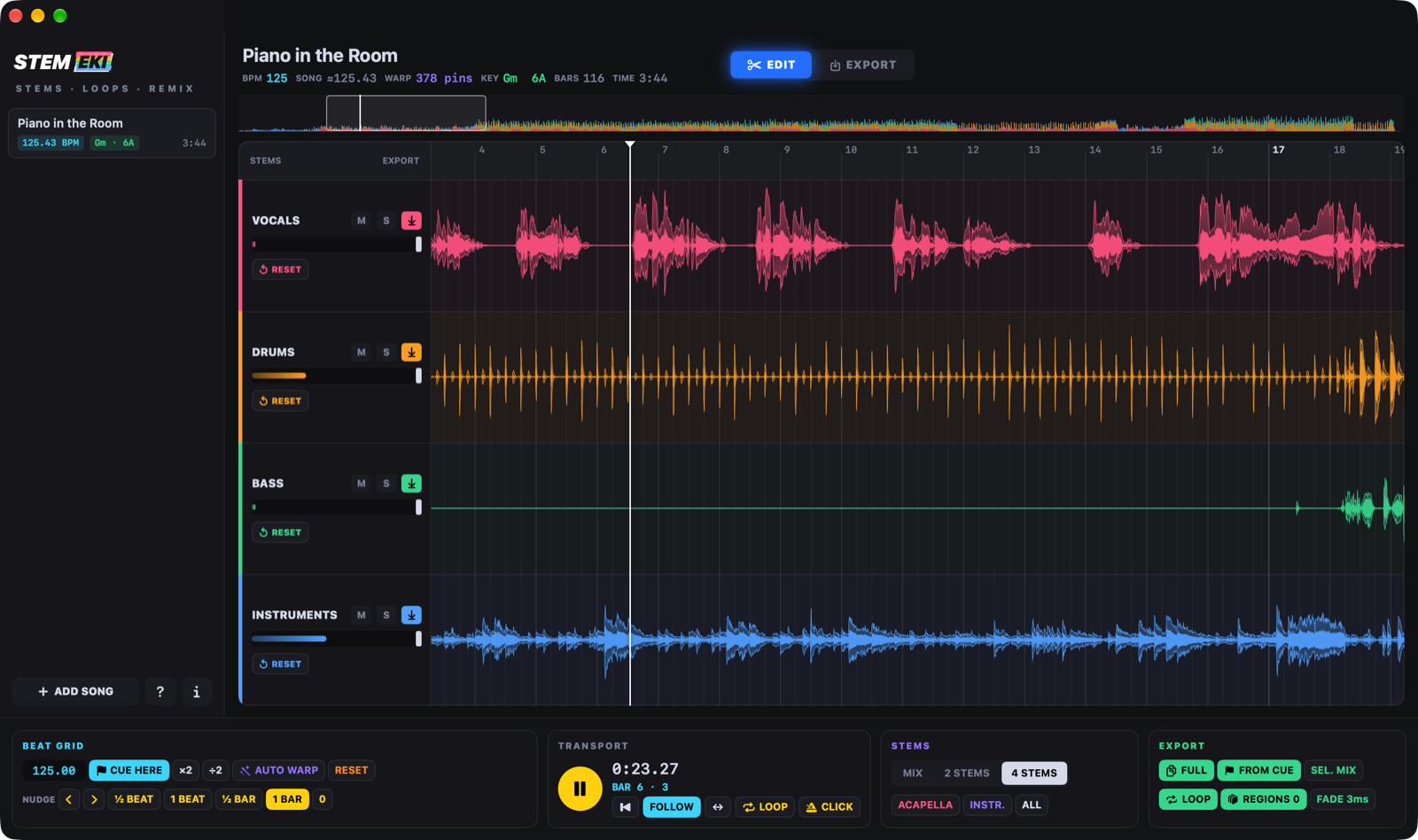Mute the Vocals track

(362, 221)
